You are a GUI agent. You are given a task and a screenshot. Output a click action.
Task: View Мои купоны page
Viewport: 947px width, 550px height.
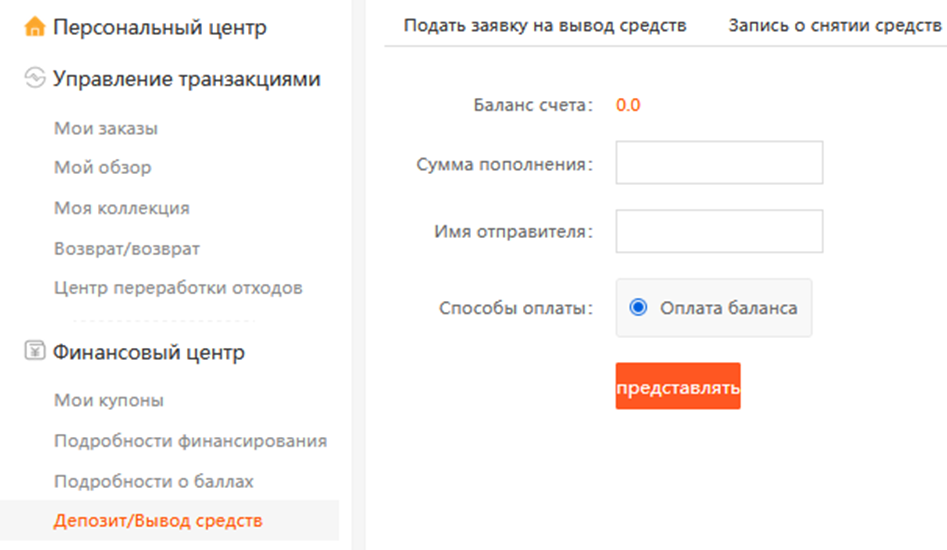109,401
